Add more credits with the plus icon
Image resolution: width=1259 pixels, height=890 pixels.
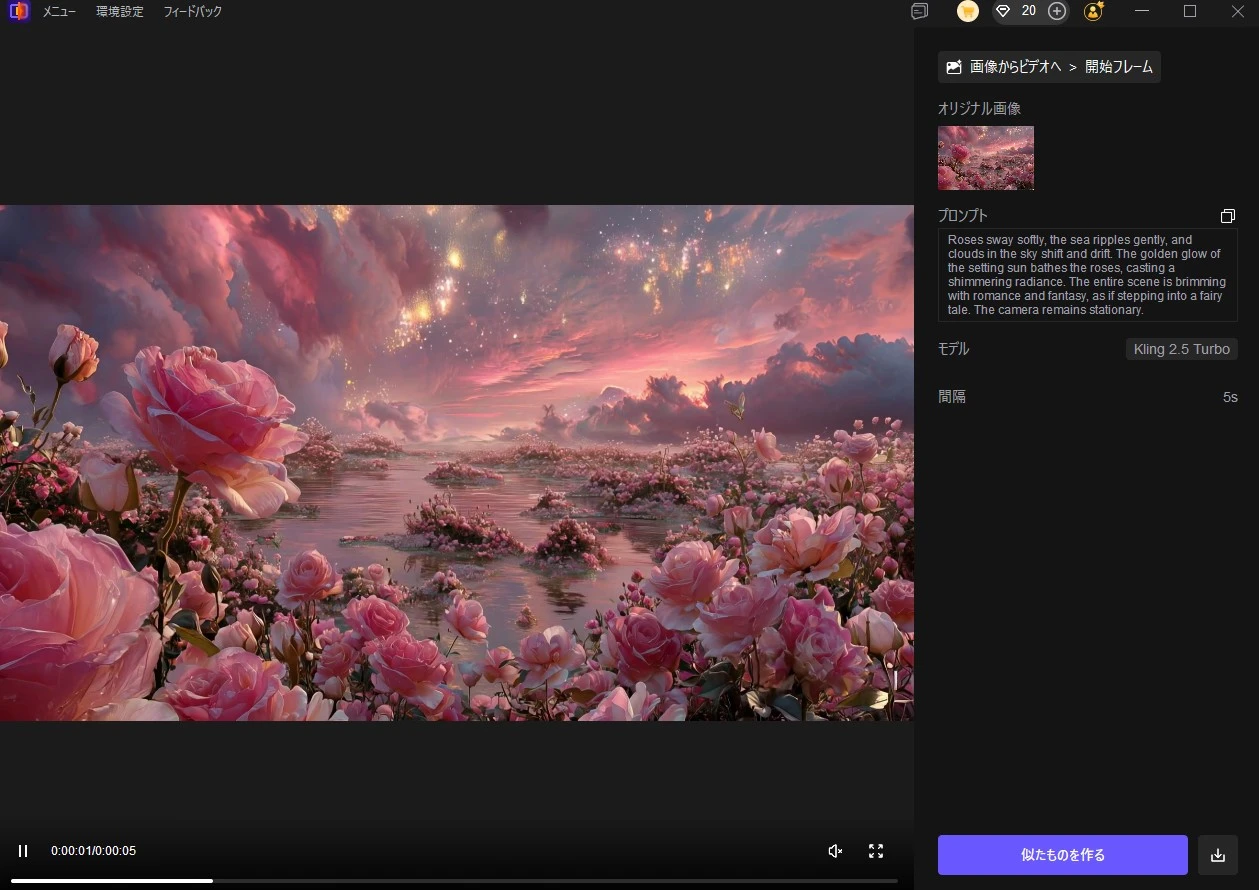coord(1057,11)
